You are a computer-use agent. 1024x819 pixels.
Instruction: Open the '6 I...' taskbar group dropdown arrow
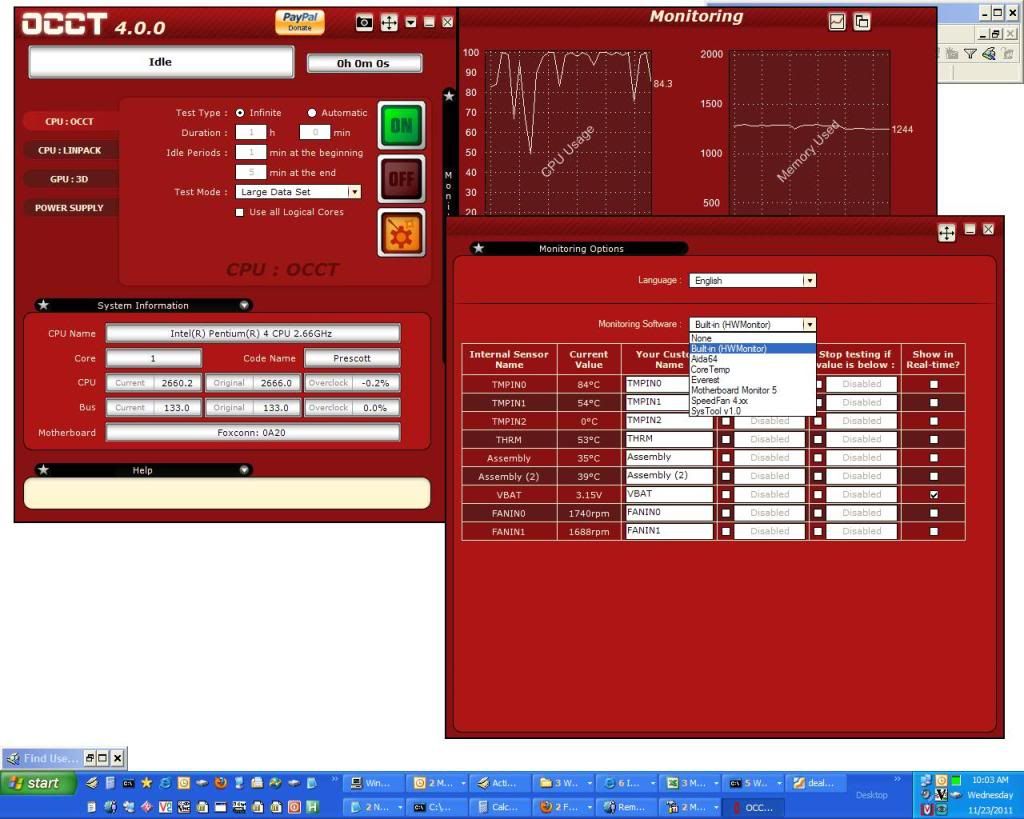[x=652, y=783]
